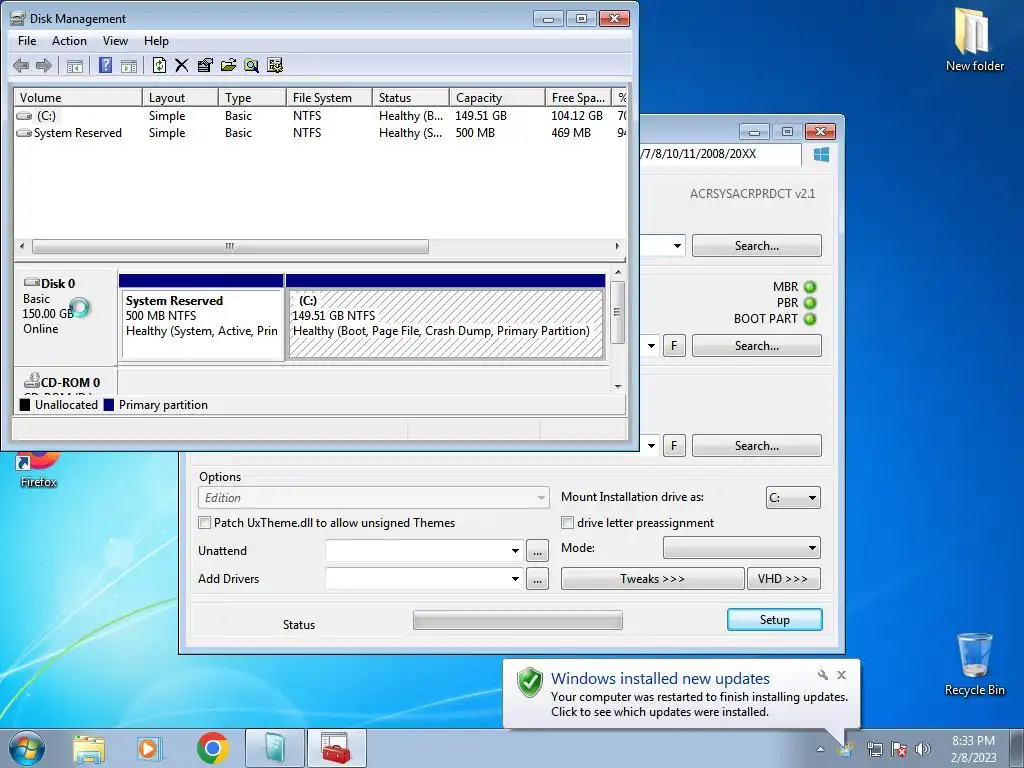Open Tweaks >>> options
The image size is (1024, 768).
[x=652, y=579]
